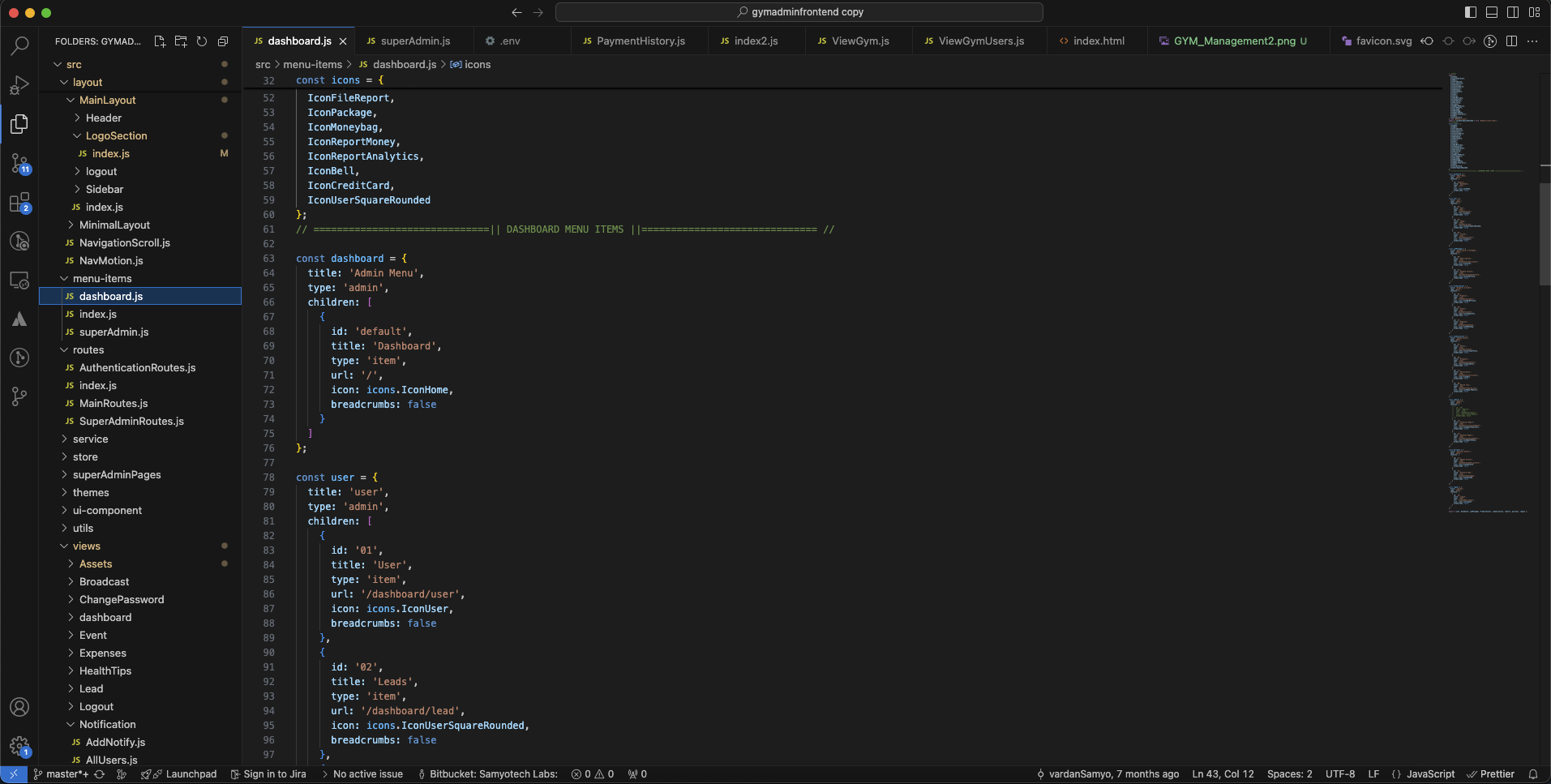Collapse all folders in explorer
1551x784 pixels.
click(223, 41)
